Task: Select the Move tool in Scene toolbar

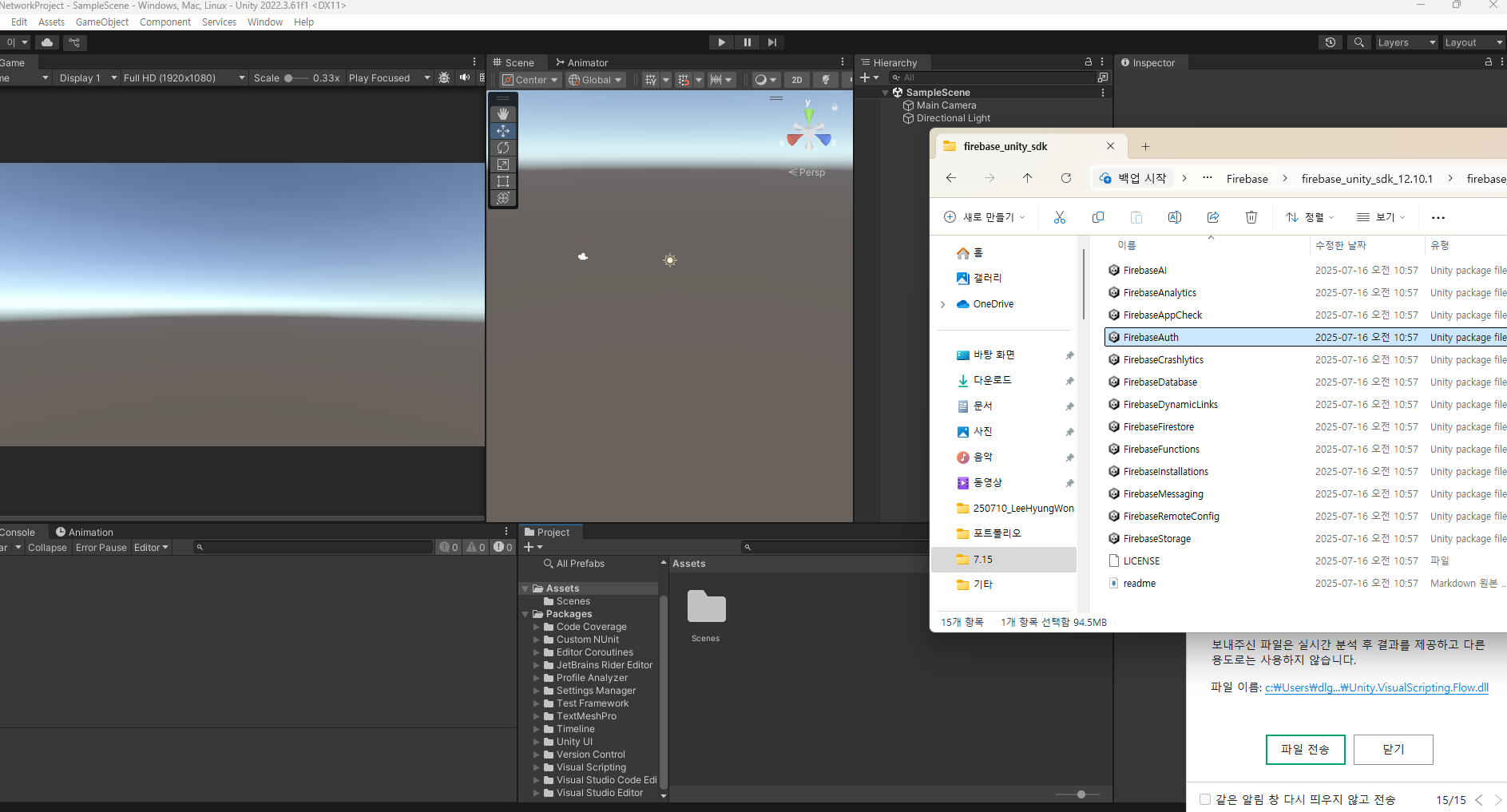Action: (503, 131)
